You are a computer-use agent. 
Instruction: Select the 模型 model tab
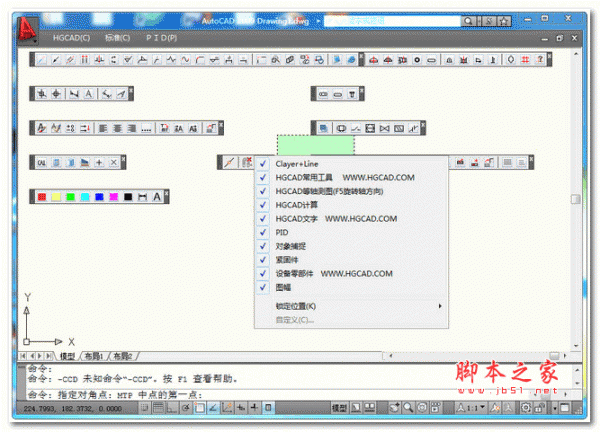(67, 356)
